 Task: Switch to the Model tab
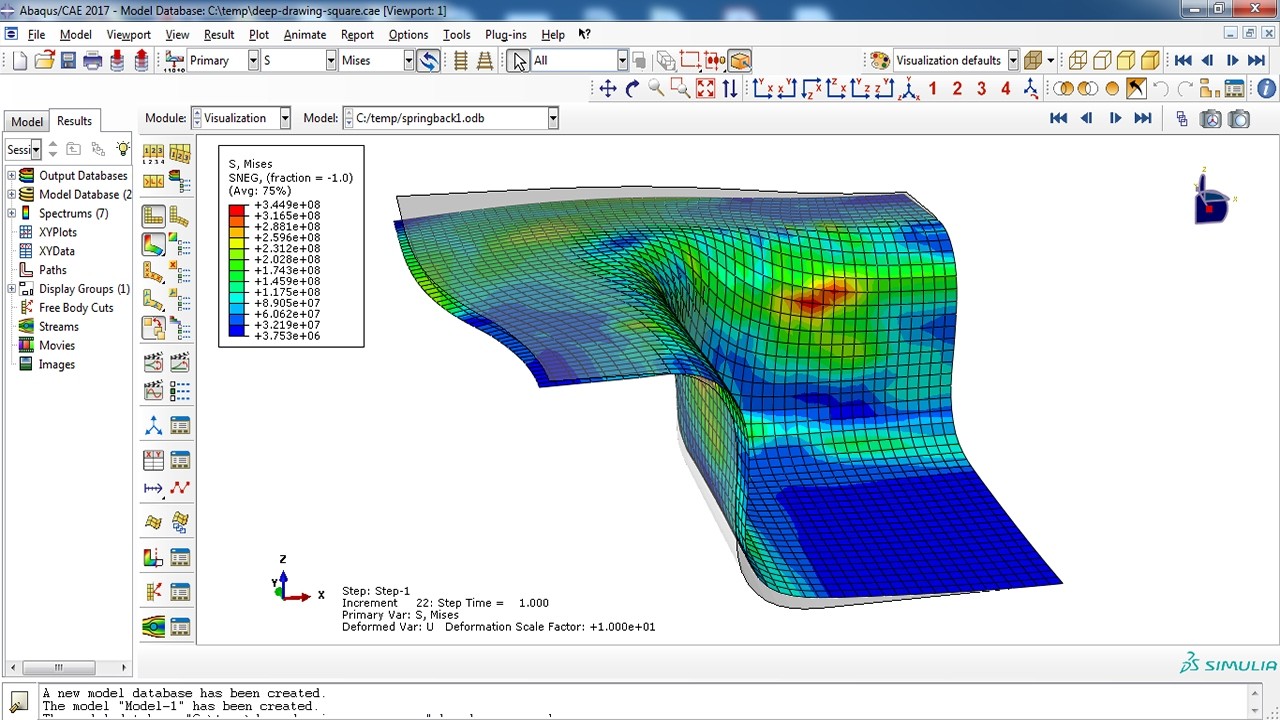[27, 121]
